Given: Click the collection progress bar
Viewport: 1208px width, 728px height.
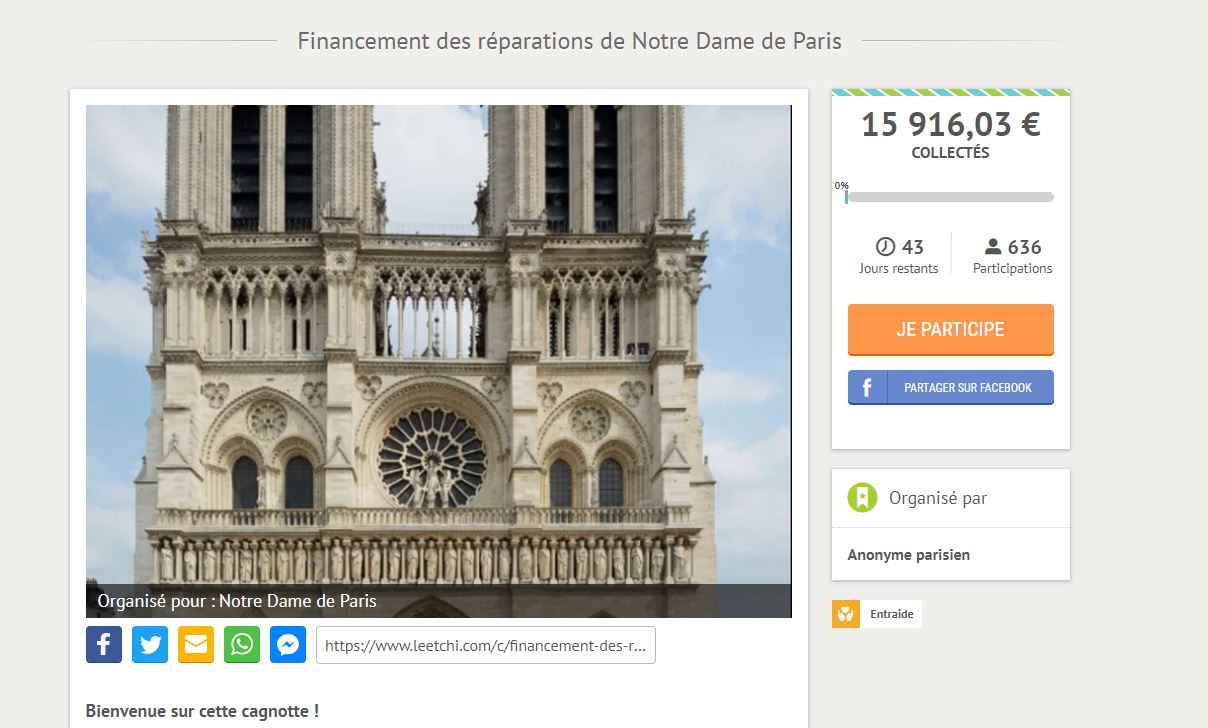Looking at the screenshot, I should (x=950, y=197).
